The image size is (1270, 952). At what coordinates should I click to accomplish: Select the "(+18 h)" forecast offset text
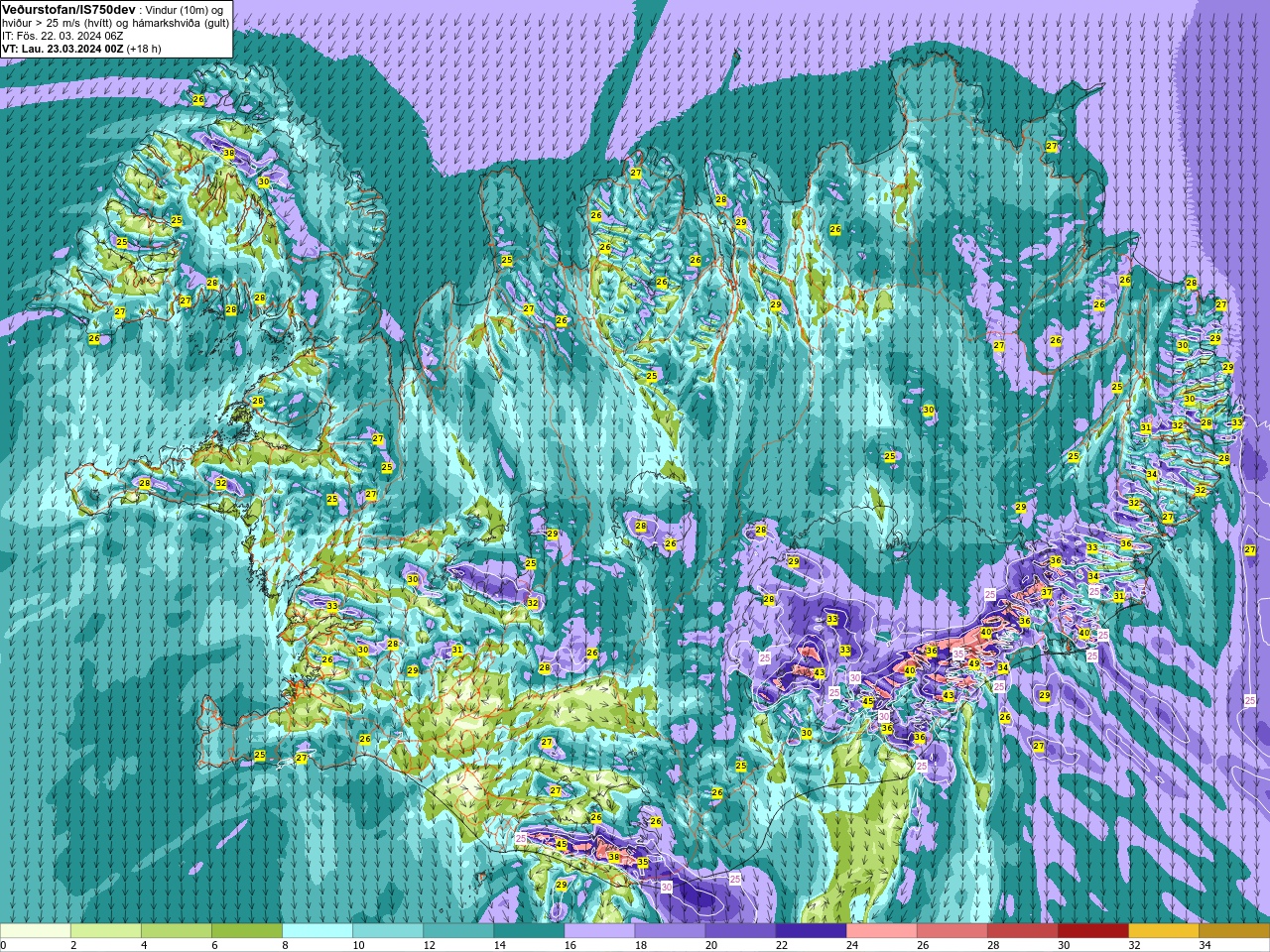click(144, 48)
